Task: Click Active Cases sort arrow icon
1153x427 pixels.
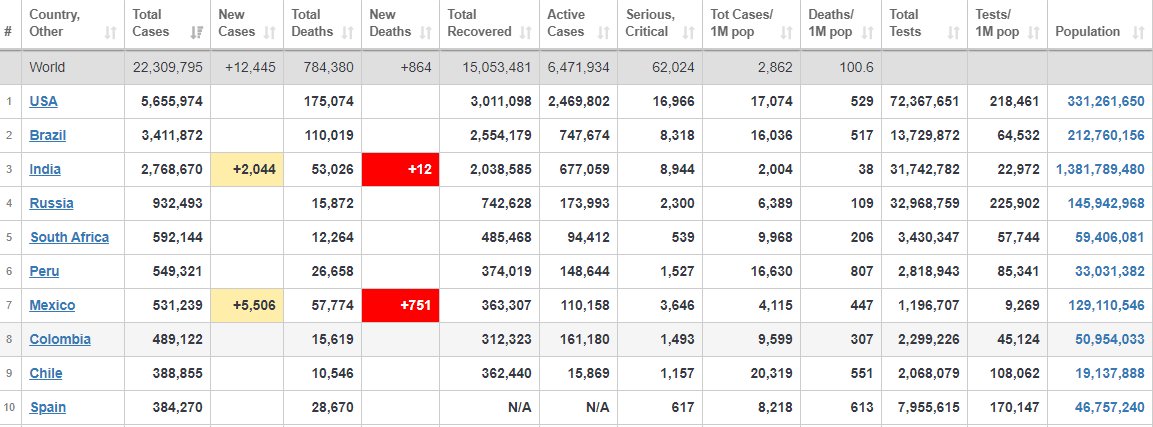Action: click(604, 32)
